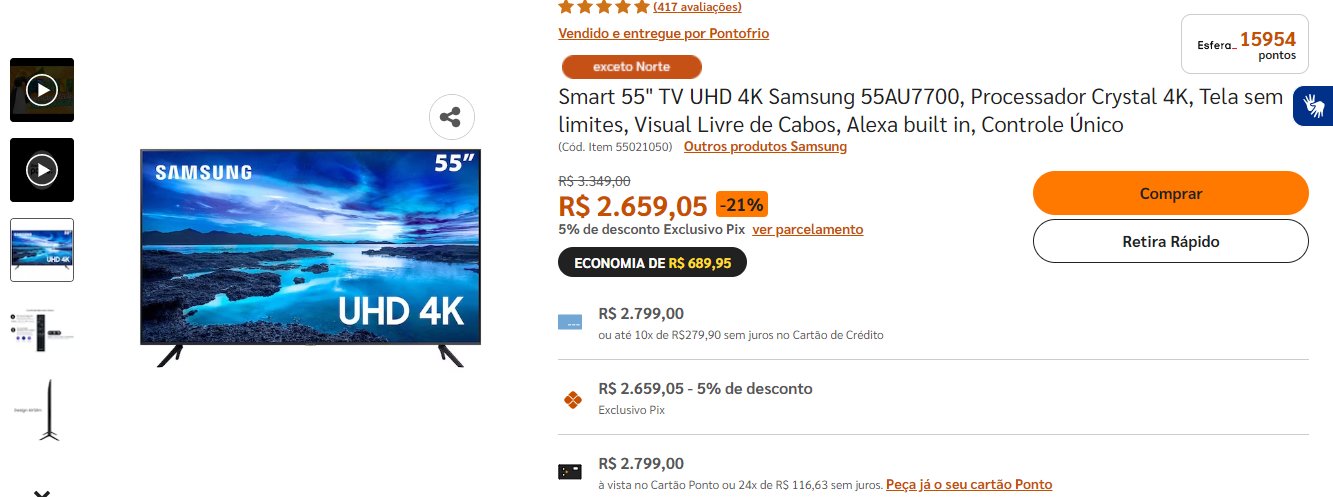Play the second product video thumbnail
Screen dimensions: 1333x497
(42, 170)
